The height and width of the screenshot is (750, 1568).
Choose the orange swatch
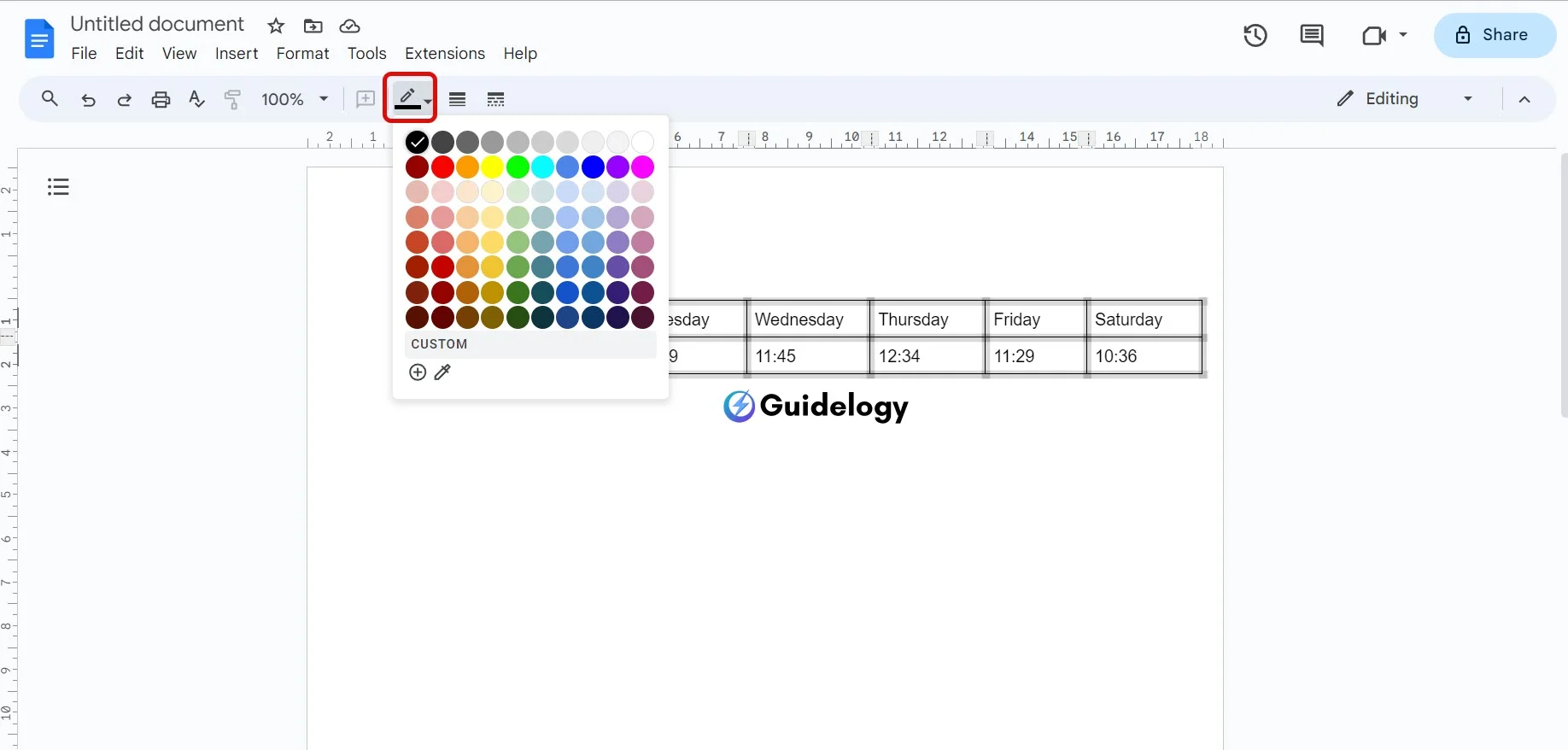(467, 167)
